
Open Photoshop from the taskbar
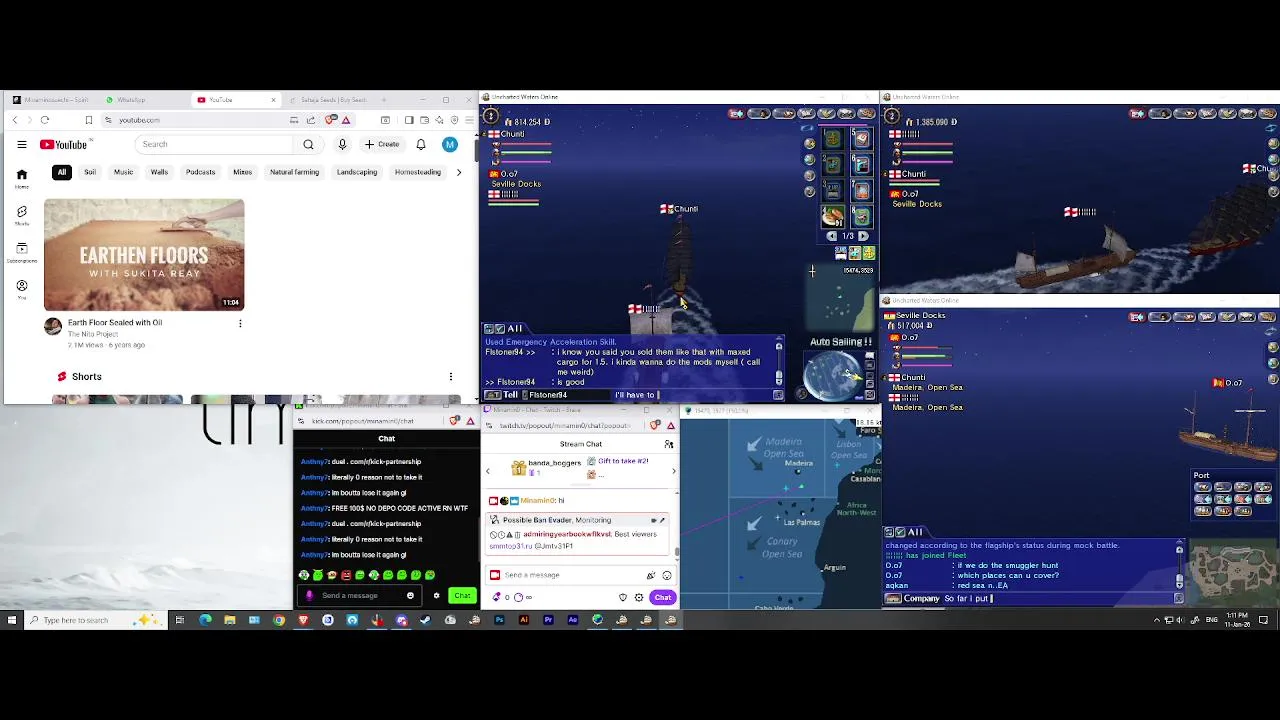(x=499, y=620)
